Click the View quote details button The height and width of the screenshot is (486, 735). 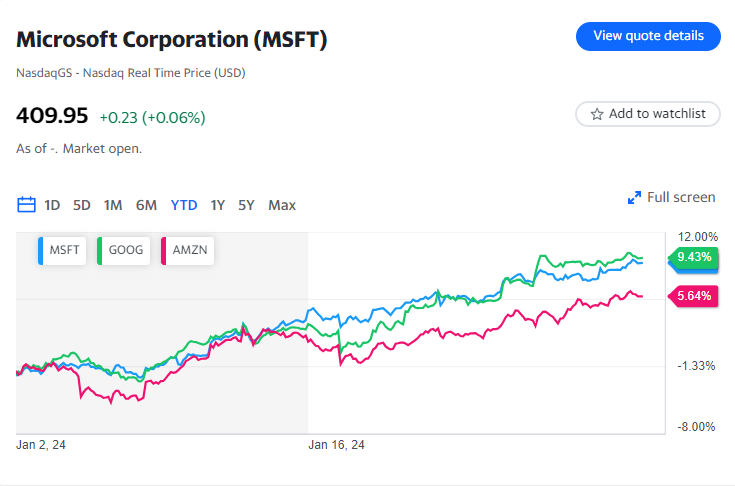coord(648,36)
